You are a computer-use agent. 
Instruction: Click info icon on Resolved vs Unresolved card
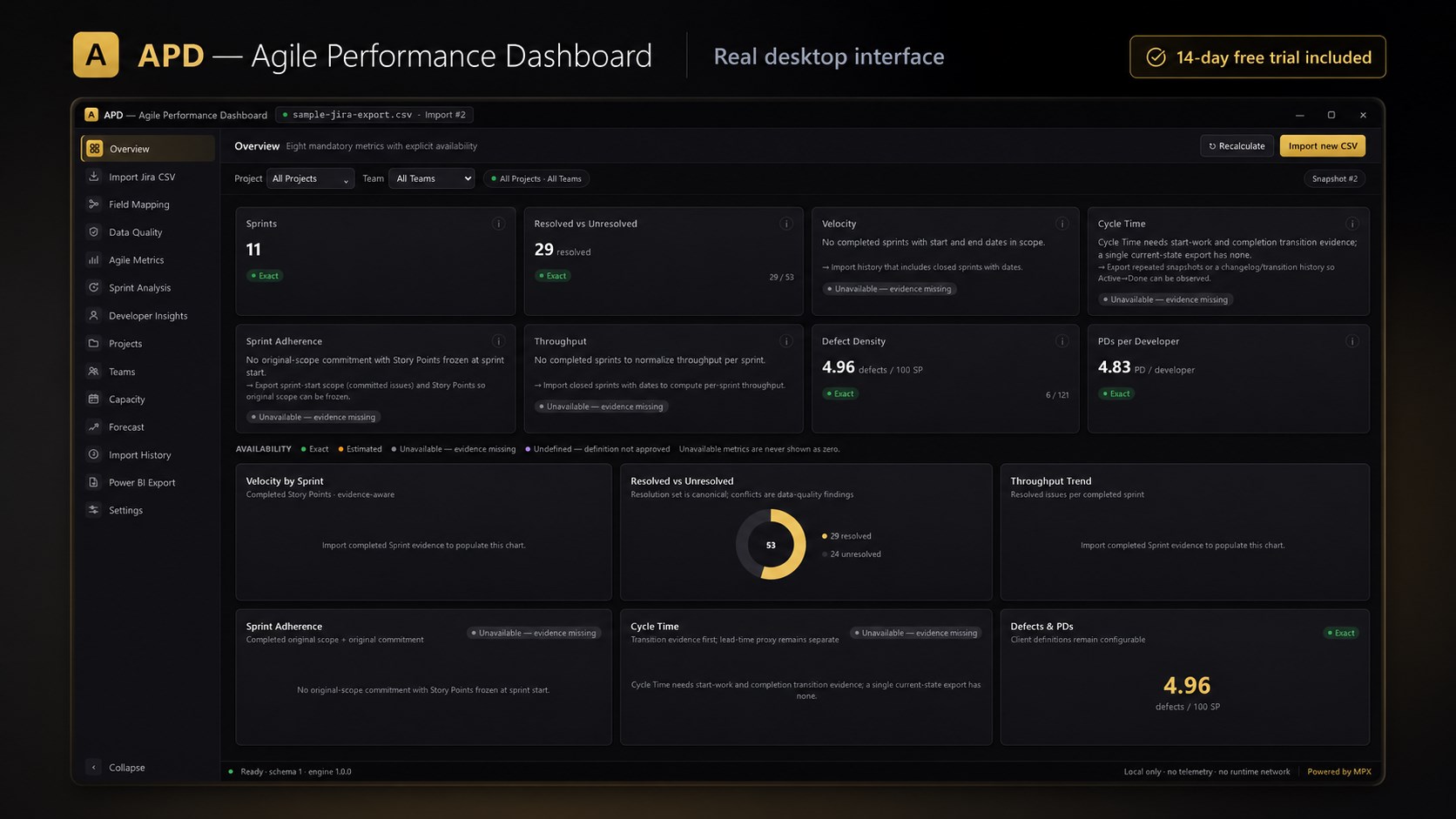click(x=786, y=224)
